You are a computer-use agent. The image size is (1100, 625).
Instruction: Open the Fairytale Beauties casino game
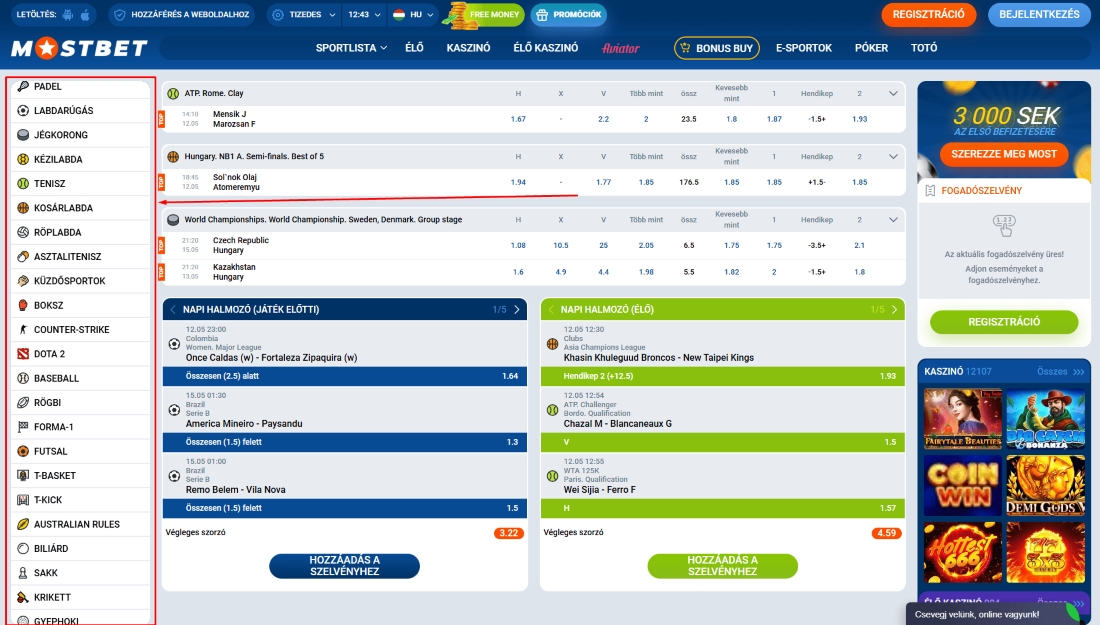click(962, 419)
